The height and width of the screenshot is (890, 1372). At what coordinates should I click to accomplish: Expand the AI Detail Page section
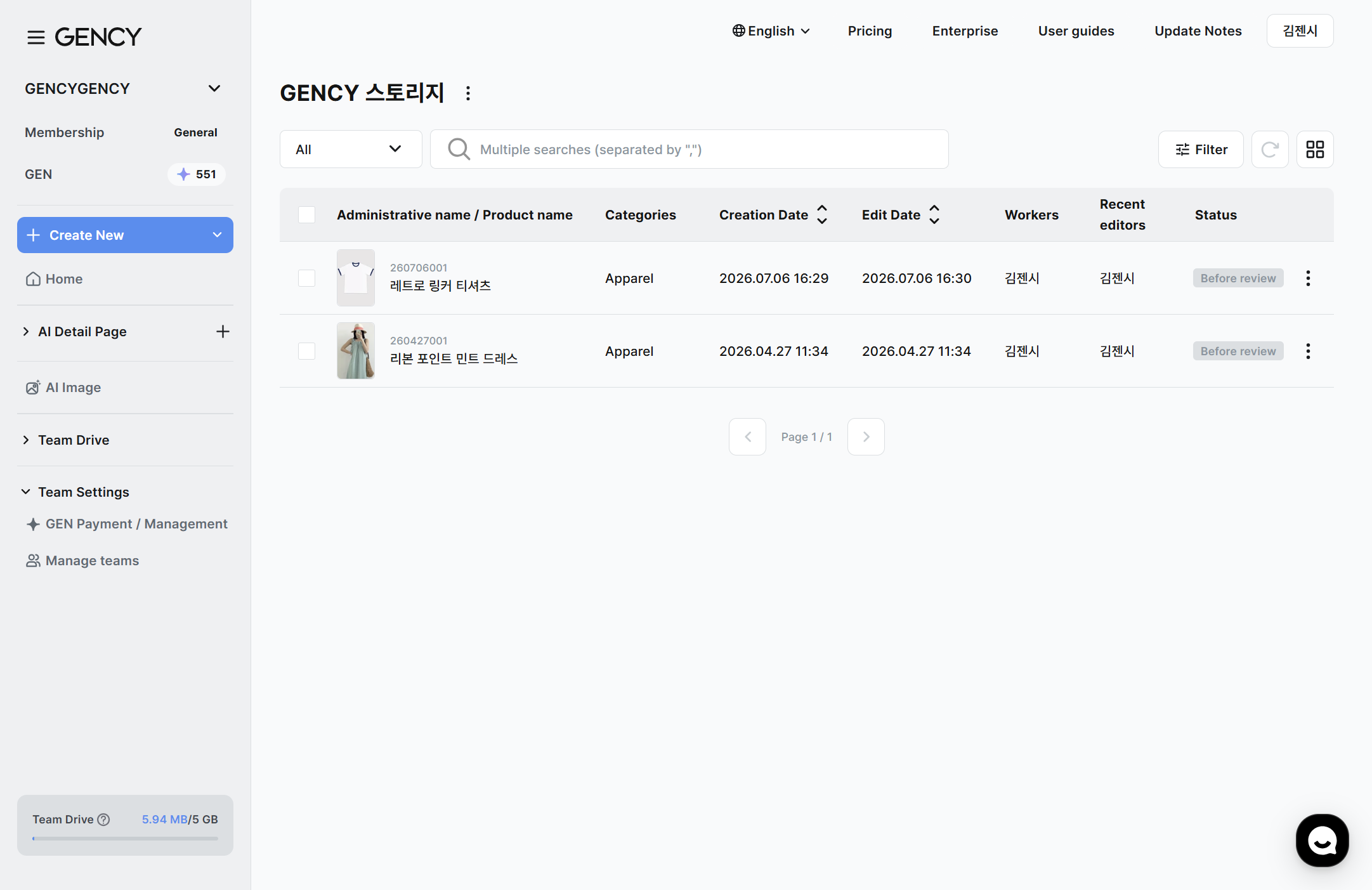pos(25,331)
